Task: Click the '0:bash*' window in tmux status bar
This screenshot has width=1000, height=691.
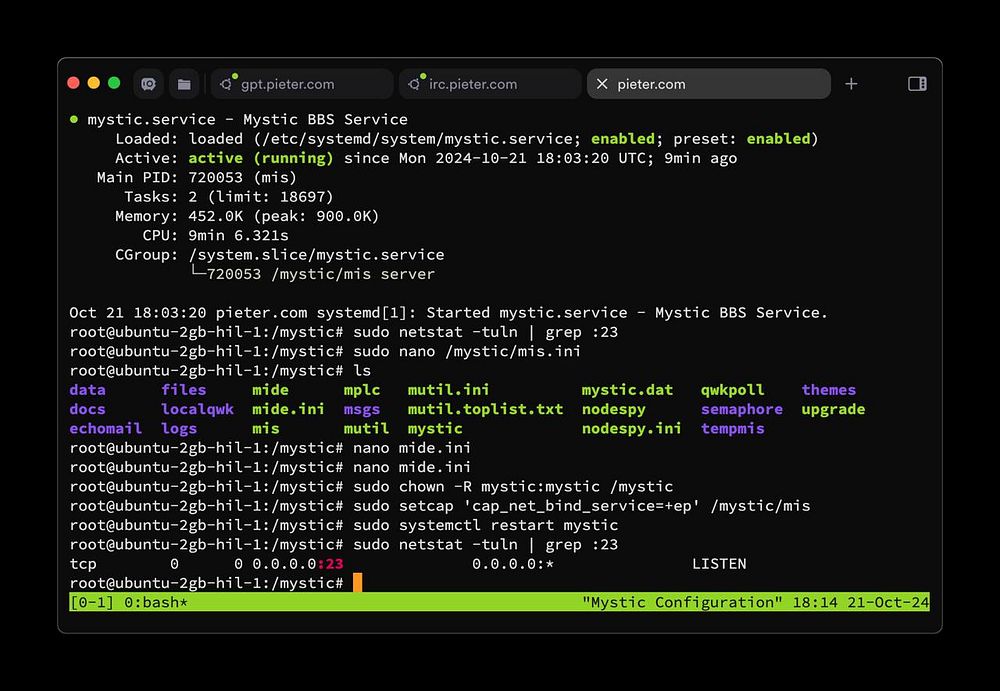Action: coord(156,602)
